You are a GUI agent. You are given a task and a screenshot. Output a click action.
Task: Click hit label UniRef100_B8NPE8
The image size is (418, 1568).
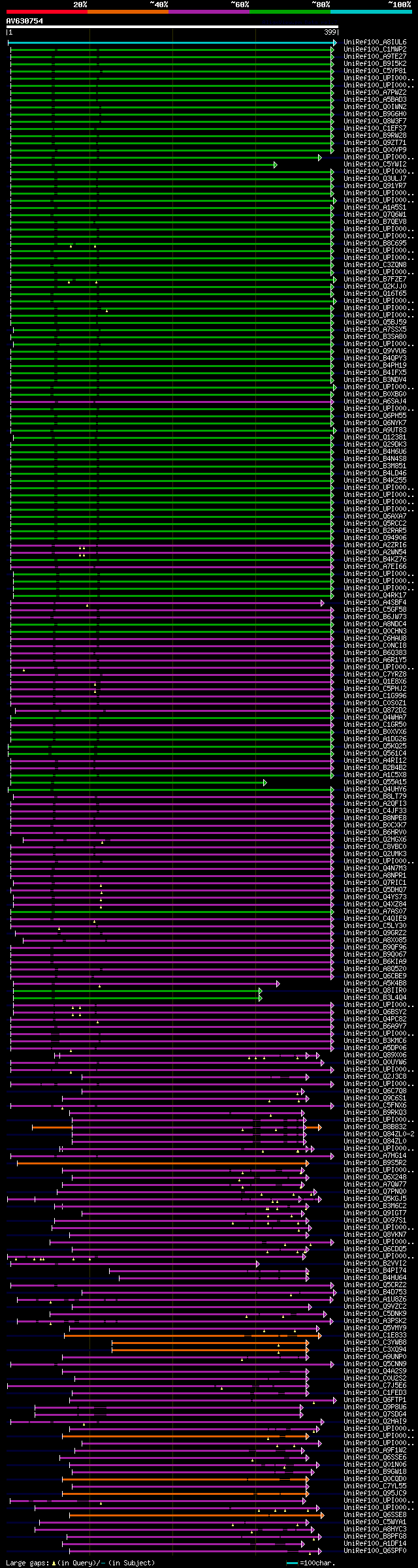point(375,818)
